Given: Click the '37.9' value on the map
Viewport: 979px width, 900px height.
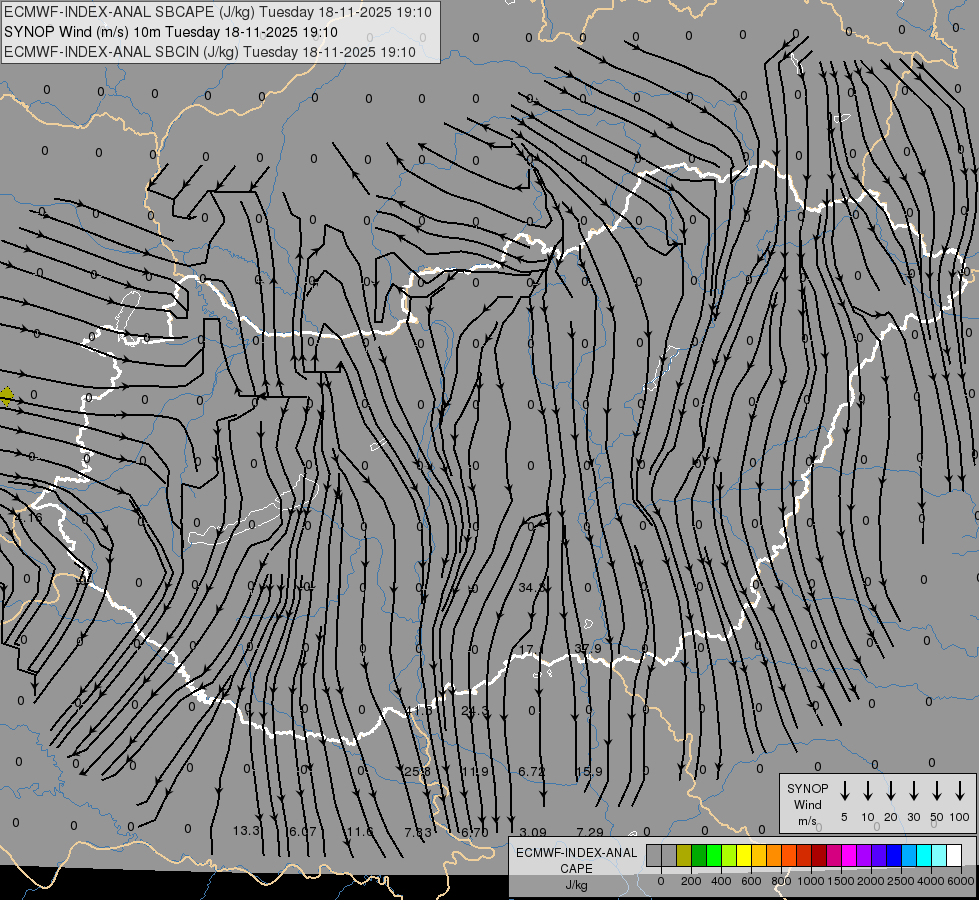Looking at the screenshot, I should point(588,649).
